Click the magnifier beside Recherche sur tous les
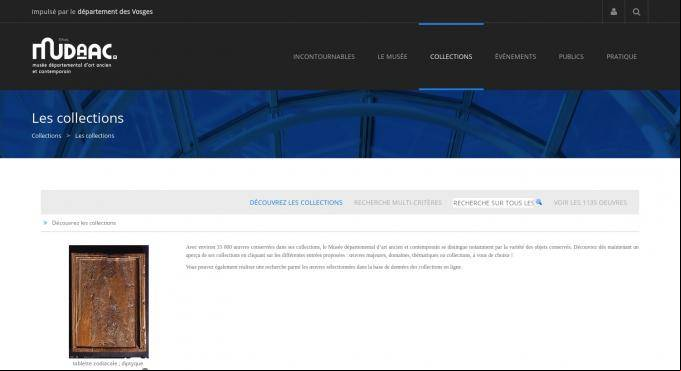Image resolution: width=681 pixels, height=371 pixels. pos(539,202)
